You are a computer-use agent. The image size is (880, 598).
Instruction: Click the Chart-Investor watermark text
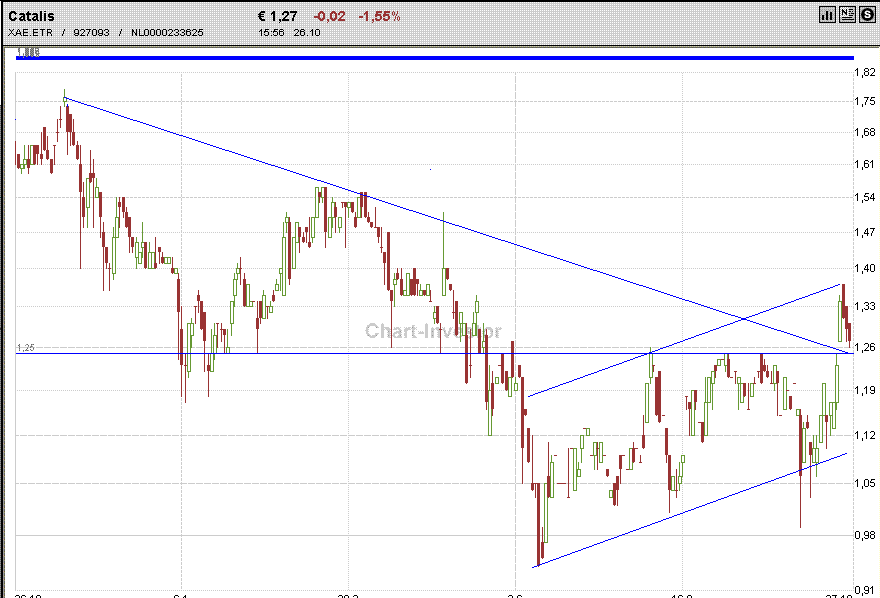click(x=433, y=331)
